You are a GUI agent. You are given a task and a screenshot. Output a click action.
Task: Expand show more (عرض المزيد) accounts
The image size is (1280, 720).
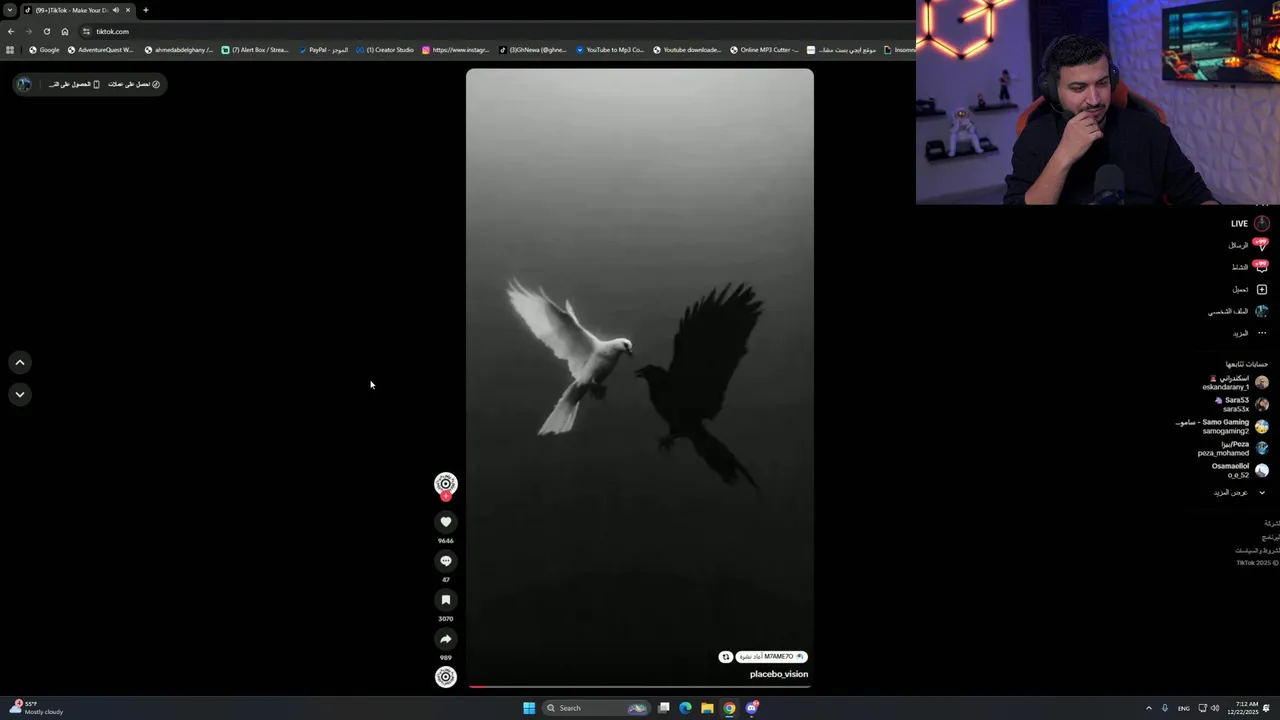(x=1240, y=492)
